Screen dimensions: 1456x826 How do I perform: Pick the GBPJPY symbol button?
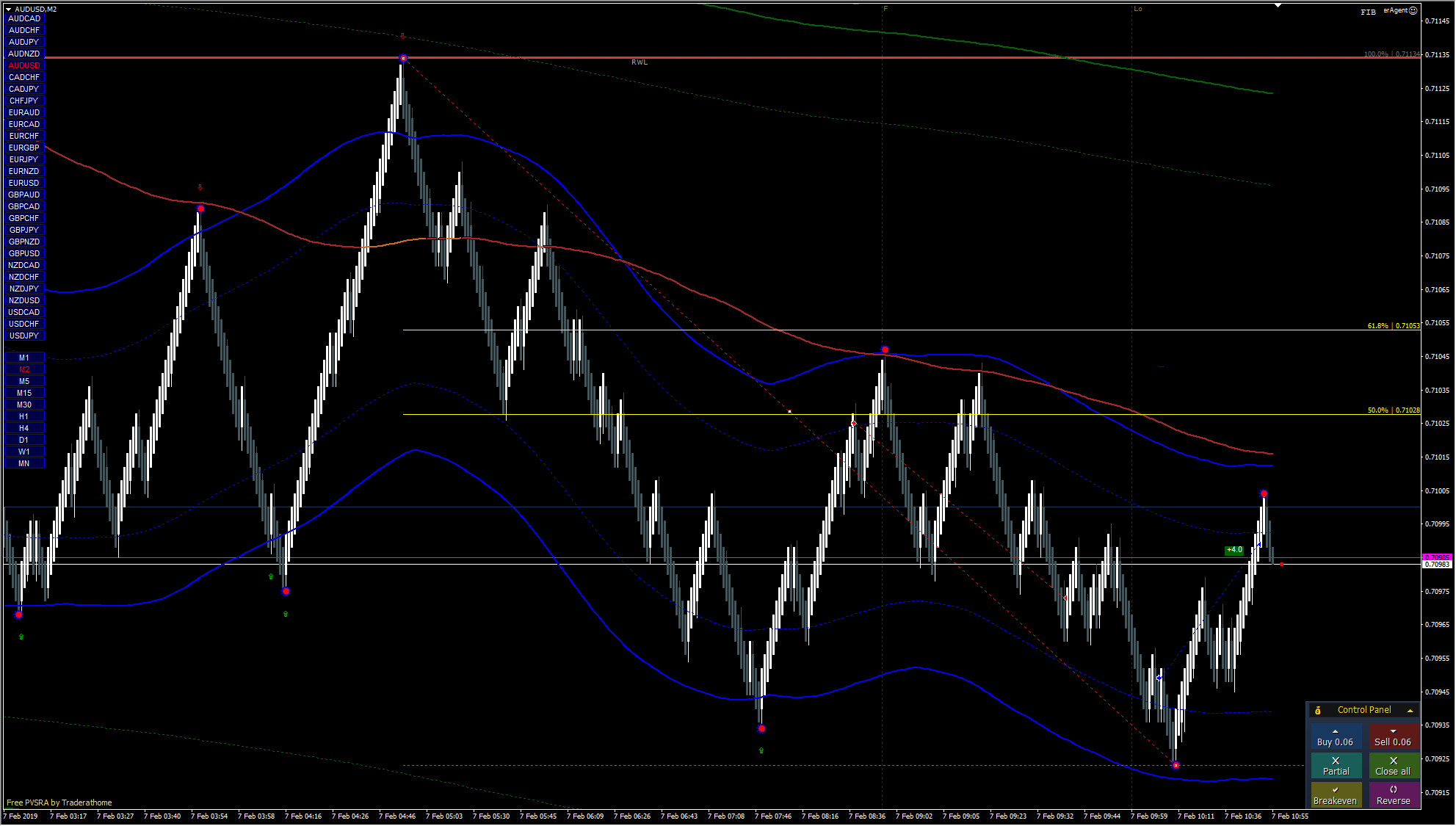coord(24,230)
